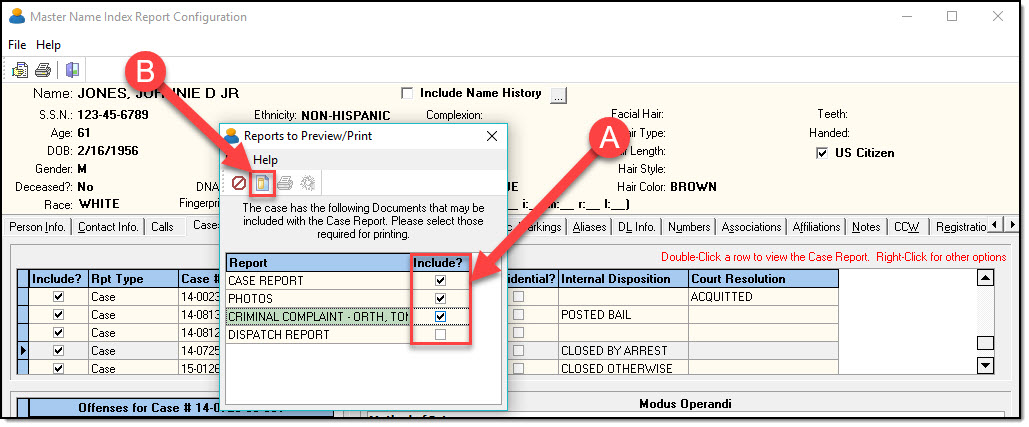Image resolution: width=1029 pixels, height=427 pixels.
Task: Close the Reports to Preview/Print dialog
Action: coord(491,135)
